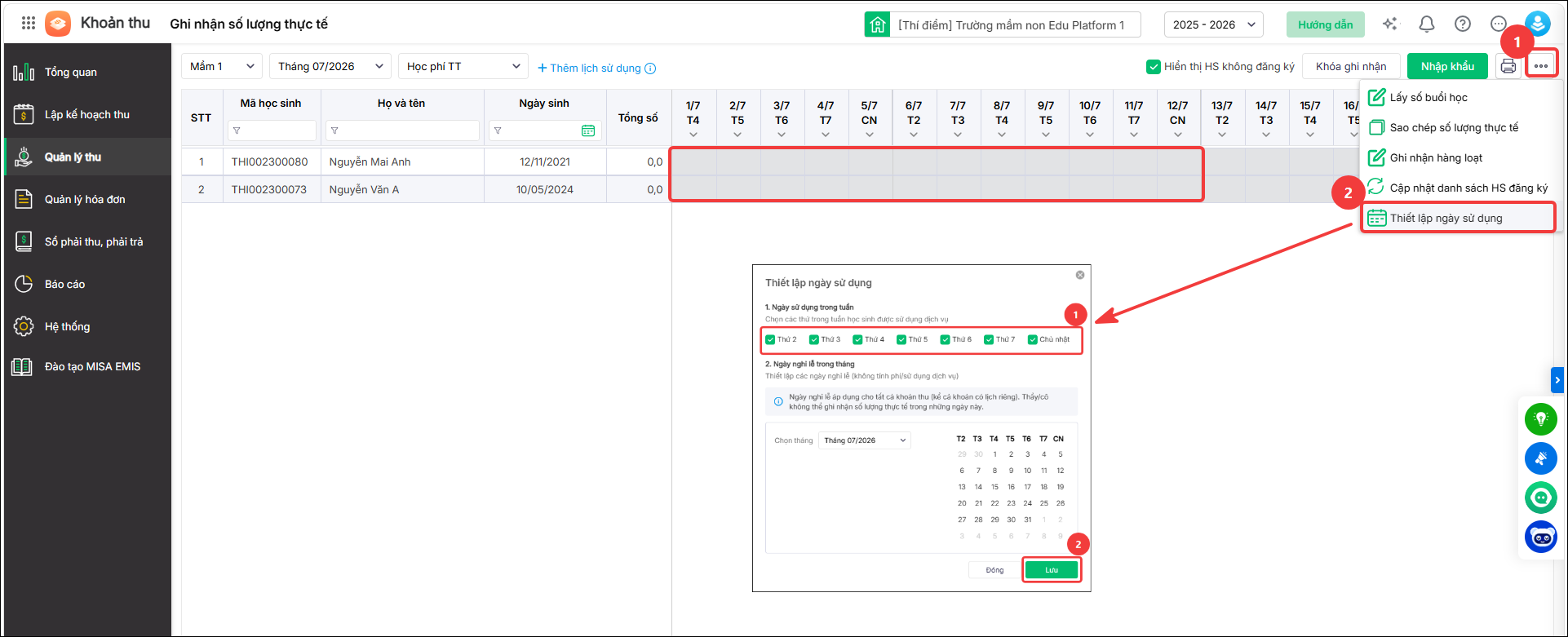The width and height of the screenshot is (1568, 637).
Task: Open Báo cáo in the sidebar
Action: pos(87,284)
